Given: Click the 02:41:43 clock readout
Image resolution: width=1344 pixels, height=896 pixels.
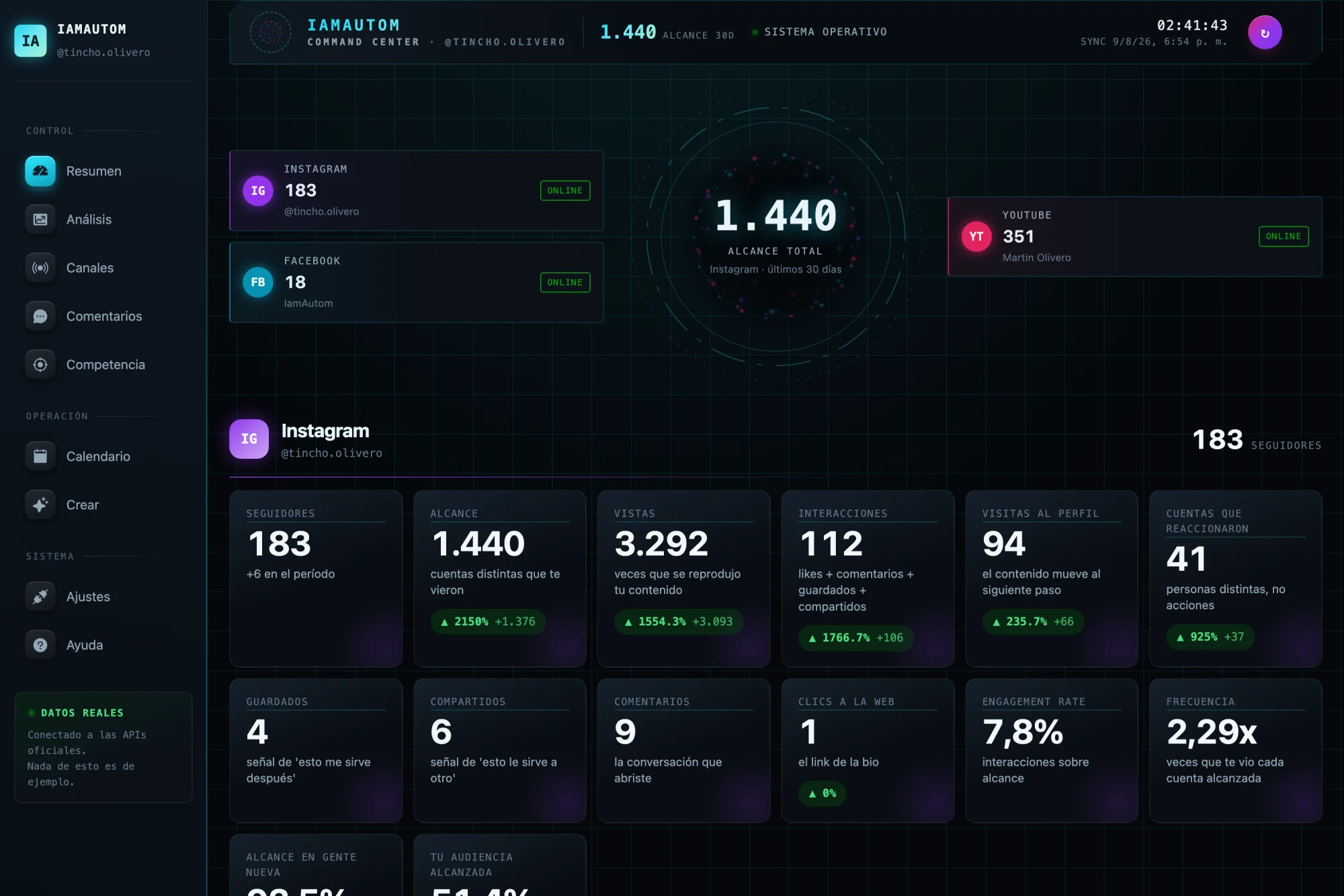Looking at the screenshot, I should point(1192,26).
